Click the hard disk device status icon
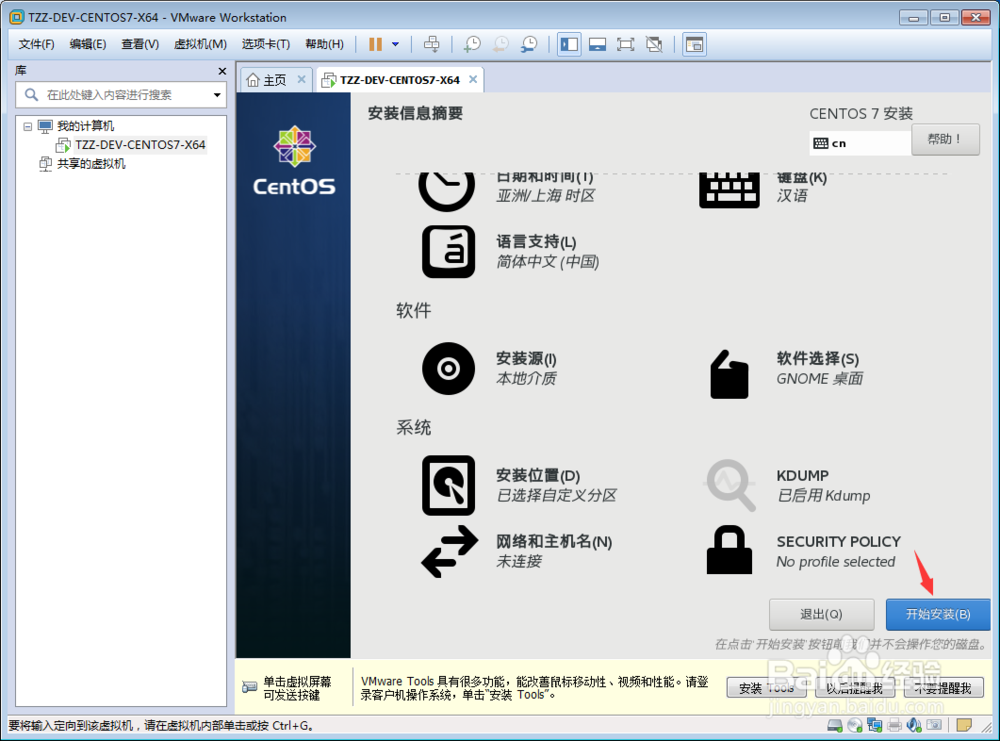Screen dimensions: 1000x741 pos(835,725)
